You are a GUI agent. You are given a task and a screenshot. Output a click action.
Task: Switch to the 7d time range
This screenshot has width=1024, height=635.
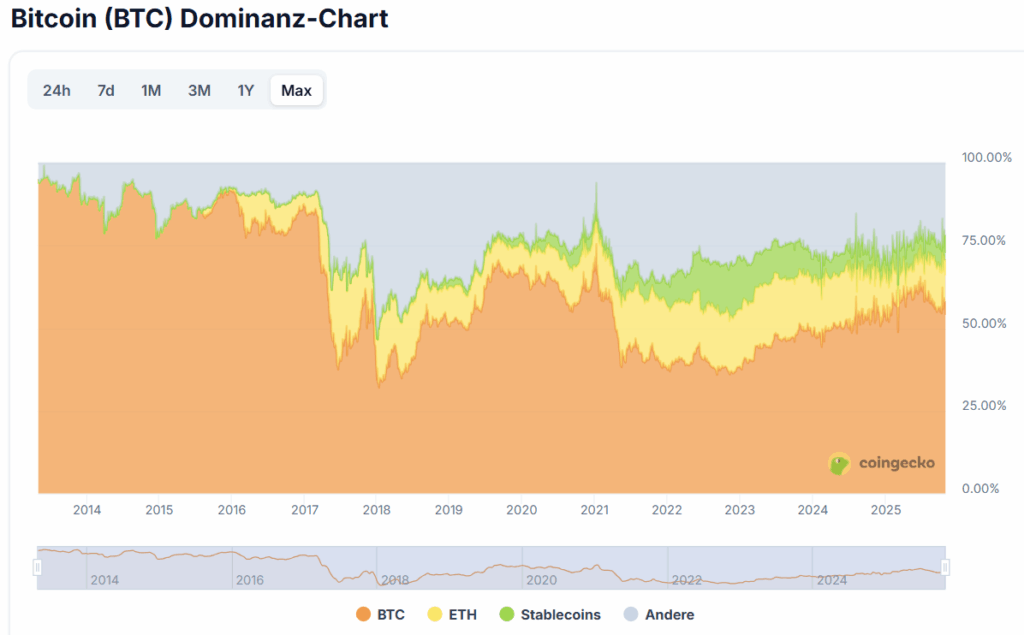105,90
